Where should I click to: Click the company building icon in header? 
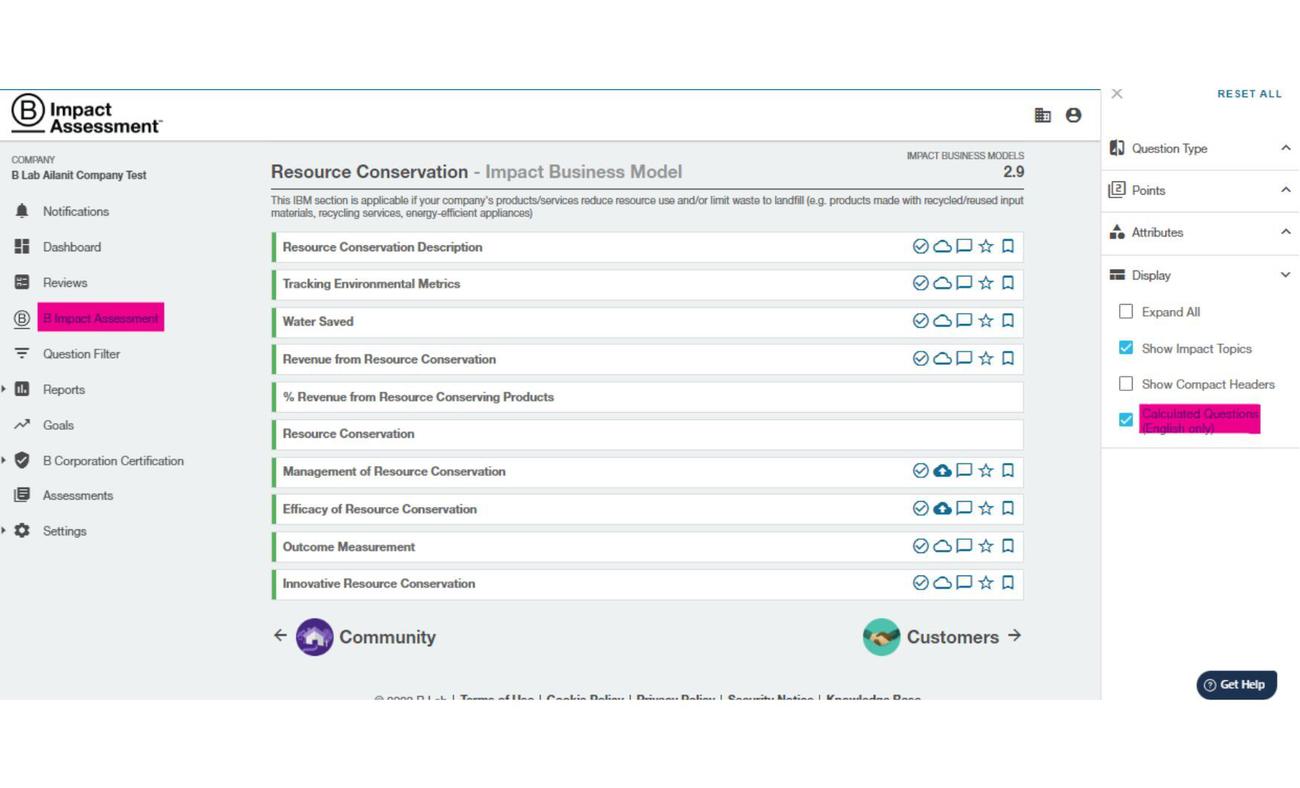[1043, 115]
